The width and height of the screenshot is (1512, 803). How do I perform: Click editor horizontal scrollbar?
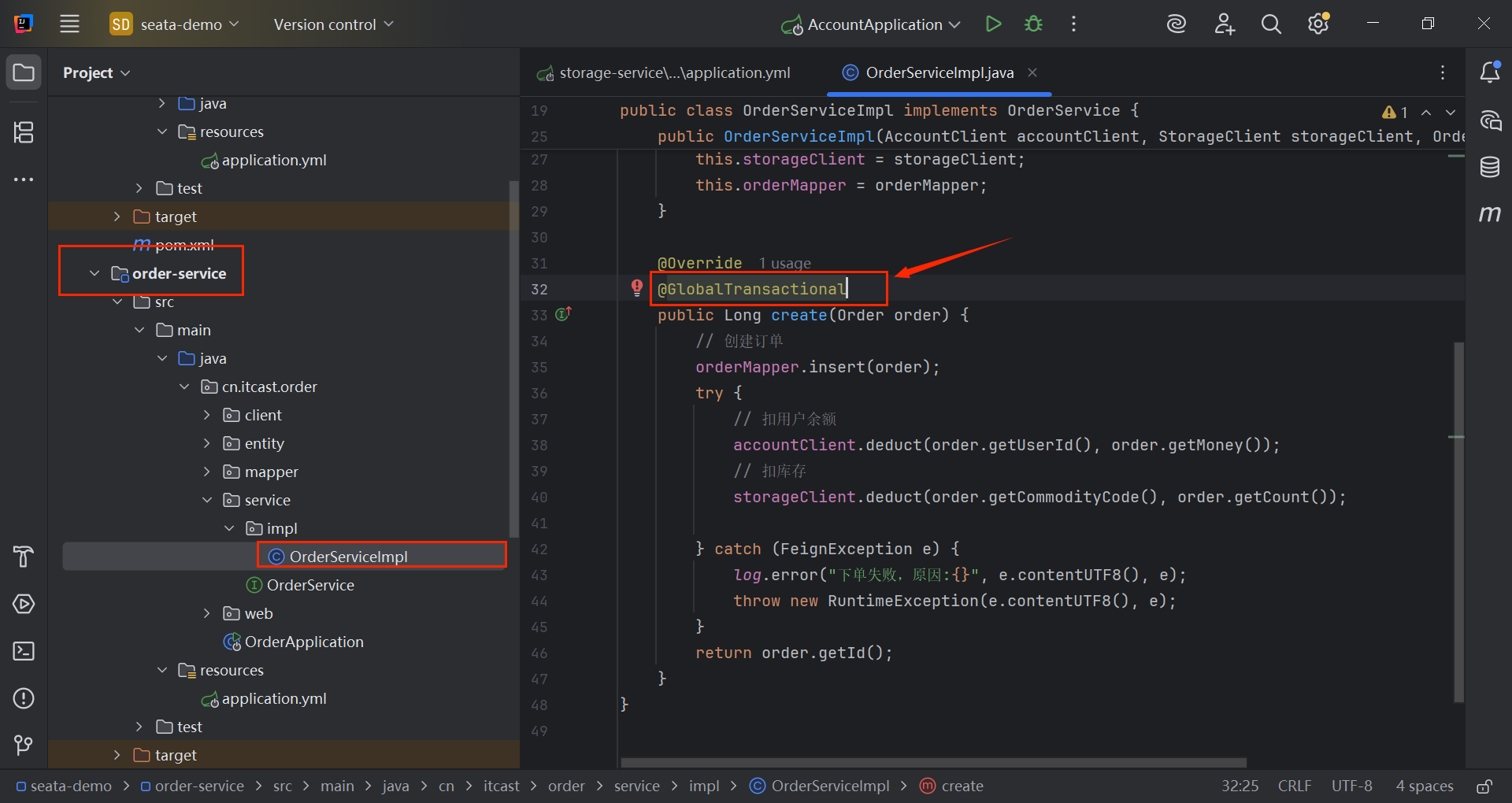[933, 763]
